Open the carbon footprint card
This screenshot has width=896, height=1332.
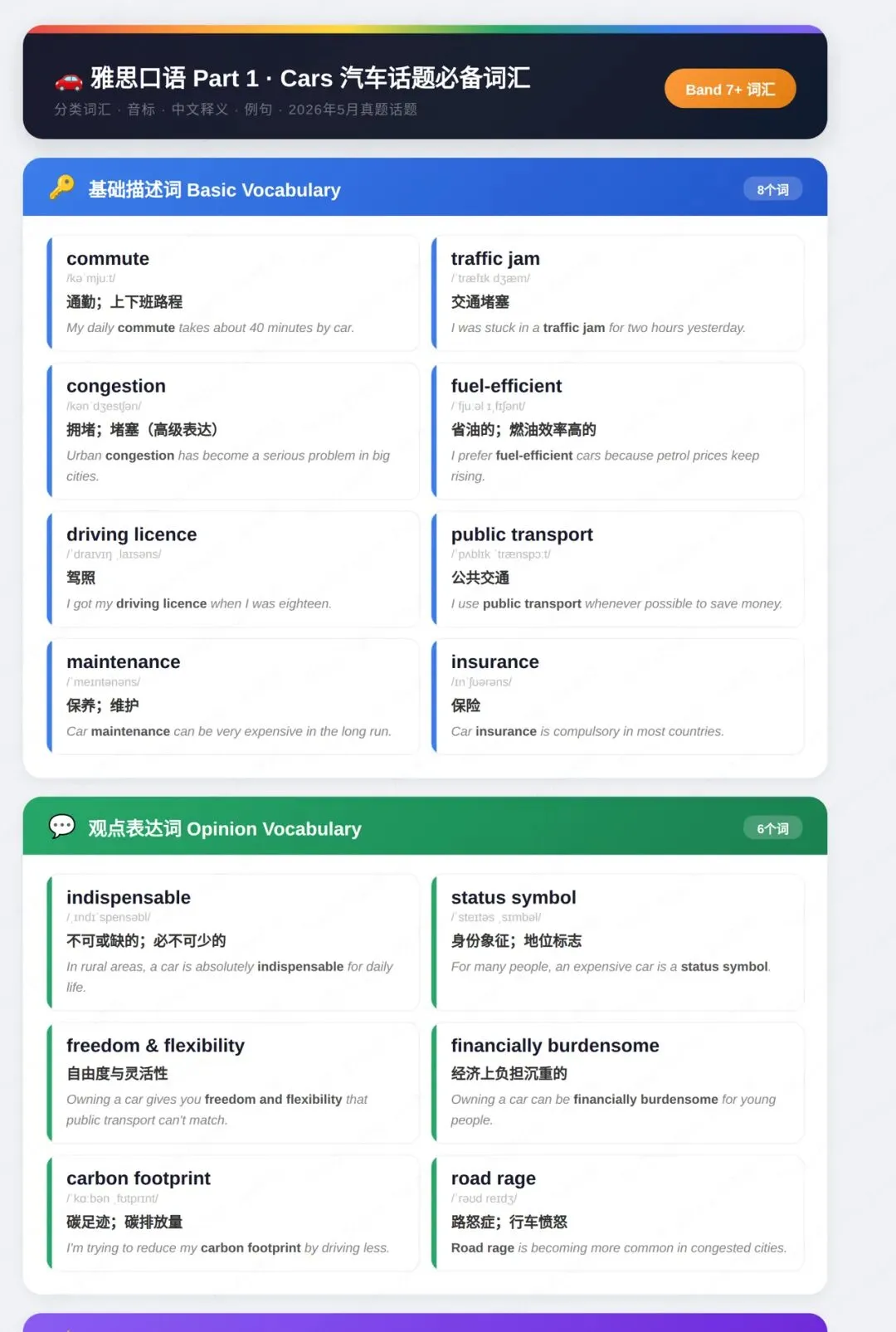coord(233,1212)
